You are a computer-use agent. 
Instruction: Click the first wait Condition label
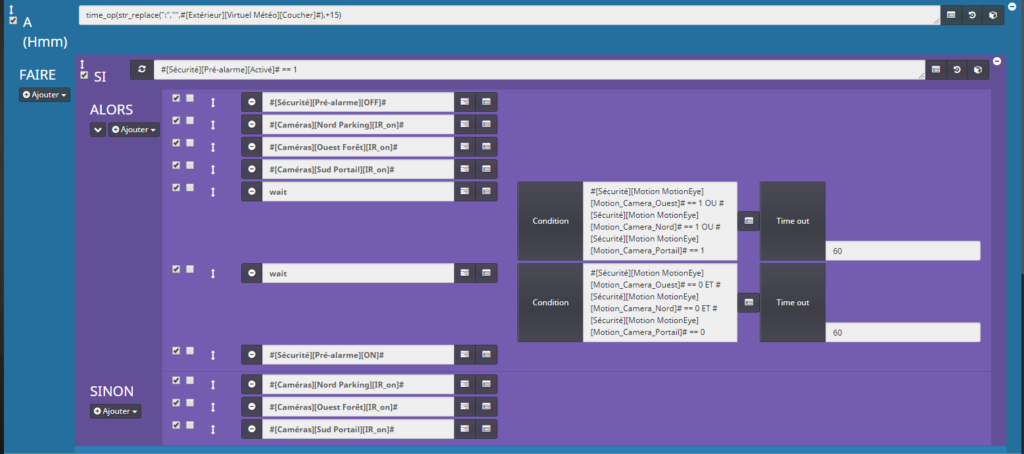[x=550, y=221]
